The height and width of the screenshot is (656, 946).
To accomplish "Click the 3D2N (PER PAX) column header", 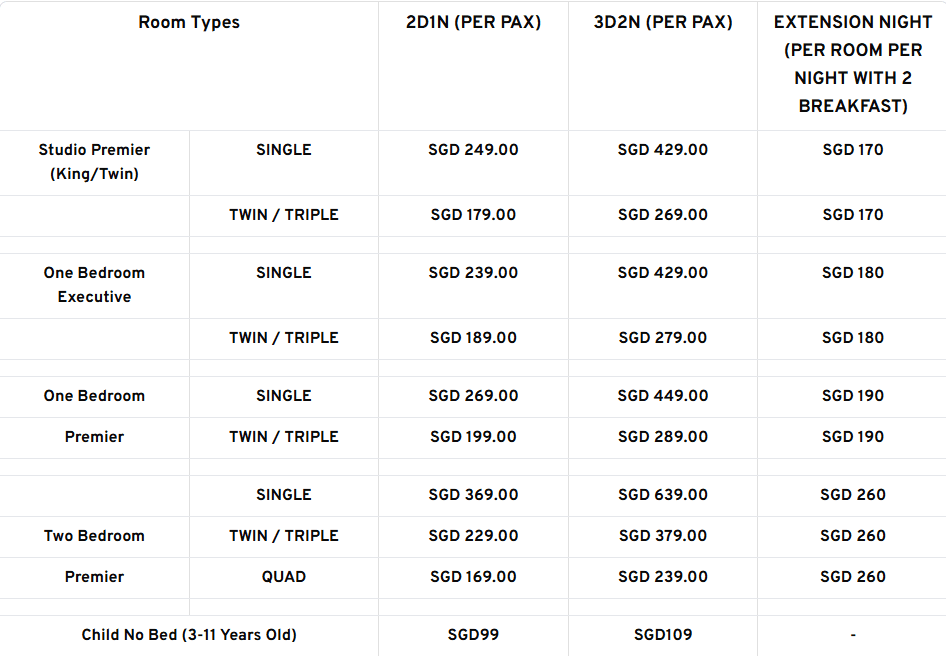I will pyautogui.click(x=663, y=23).
